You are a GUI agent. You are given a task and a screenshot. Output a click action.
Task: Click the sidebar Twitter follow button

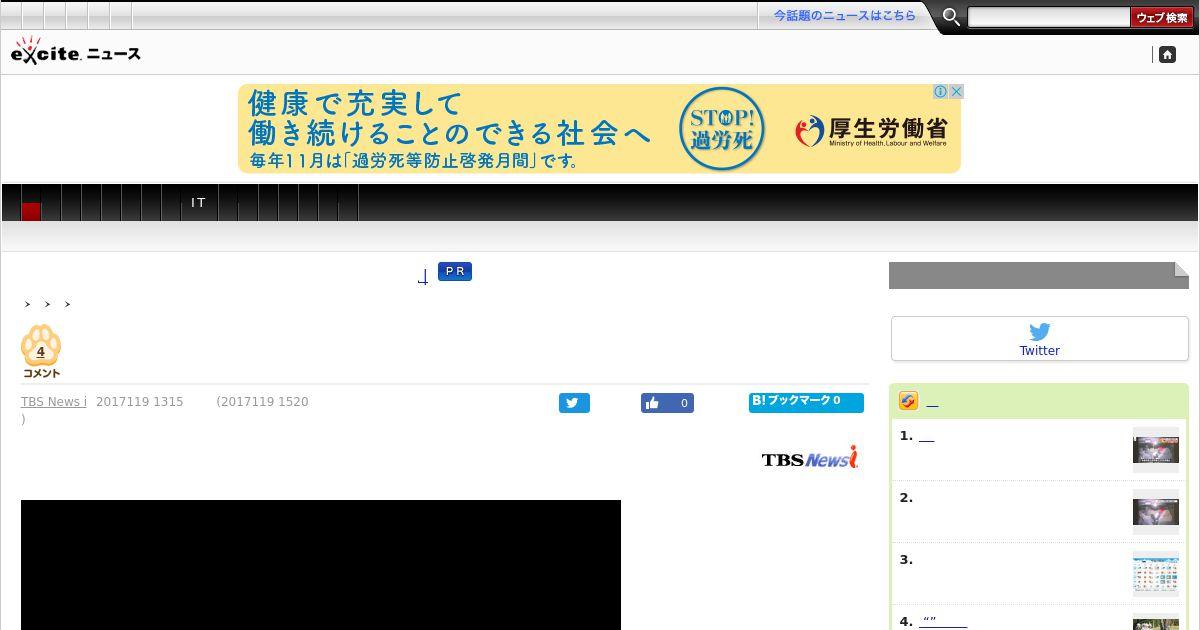pyautogui.click(x=1040, y=339)
